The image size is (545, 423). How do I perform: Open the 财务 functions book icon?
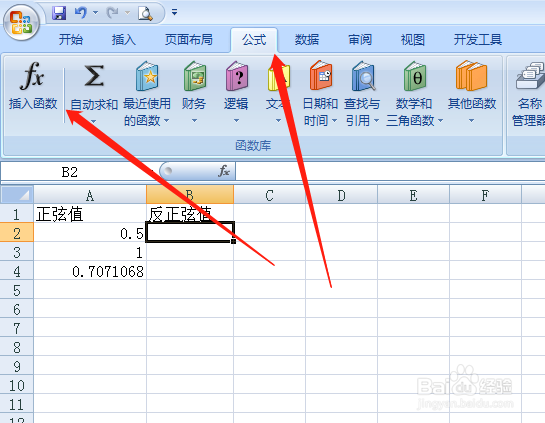click(x=195, y=76)
